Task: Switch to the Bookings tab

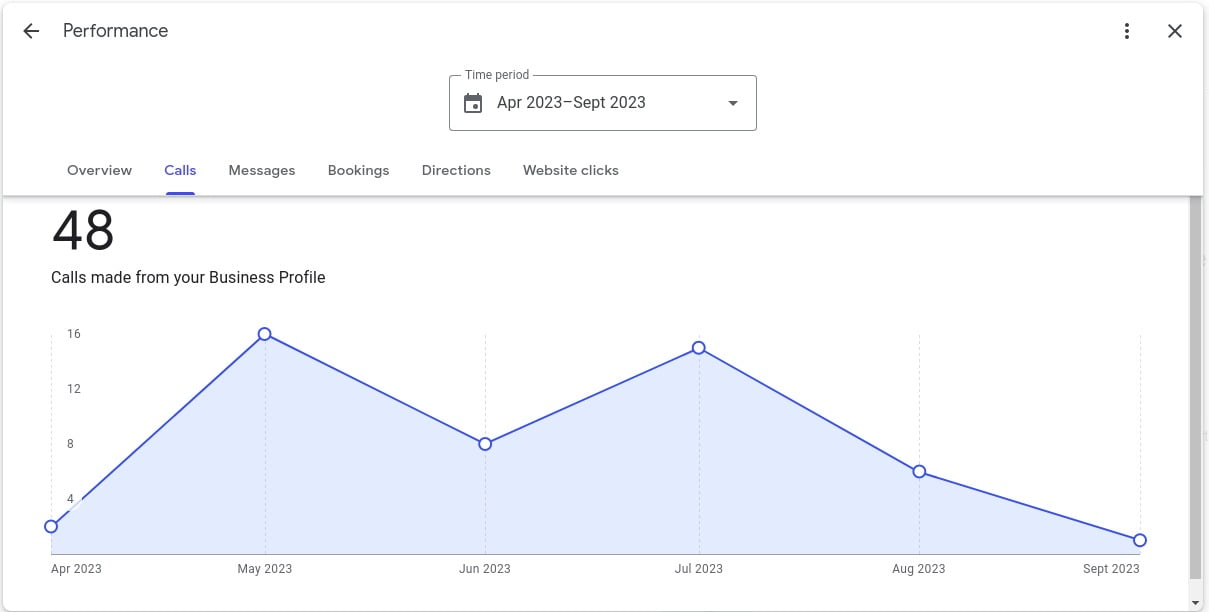Action: click(x=358, y=170)
